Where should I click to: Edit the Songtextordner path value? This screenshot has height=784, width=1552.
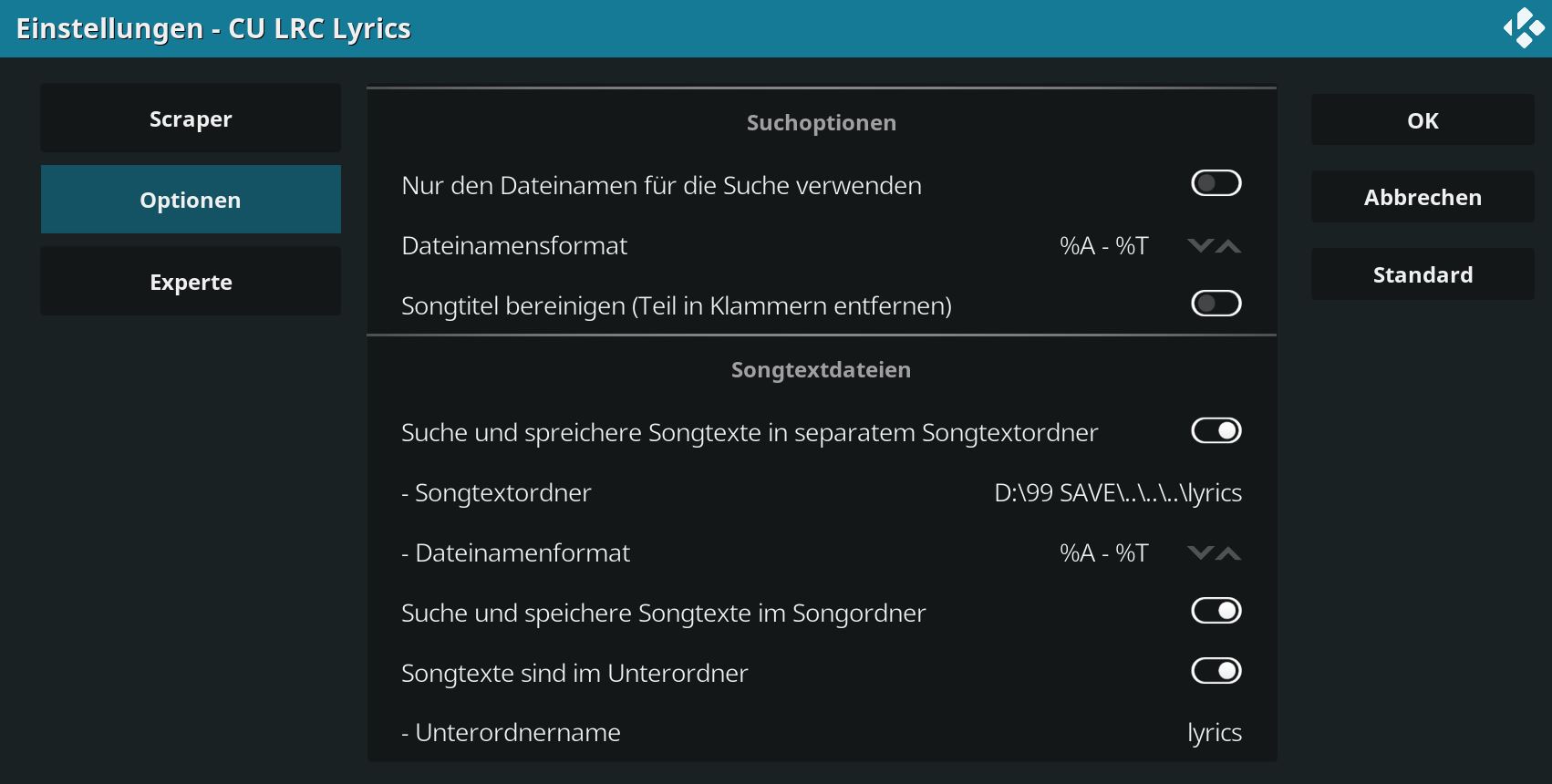[1118, 492]
